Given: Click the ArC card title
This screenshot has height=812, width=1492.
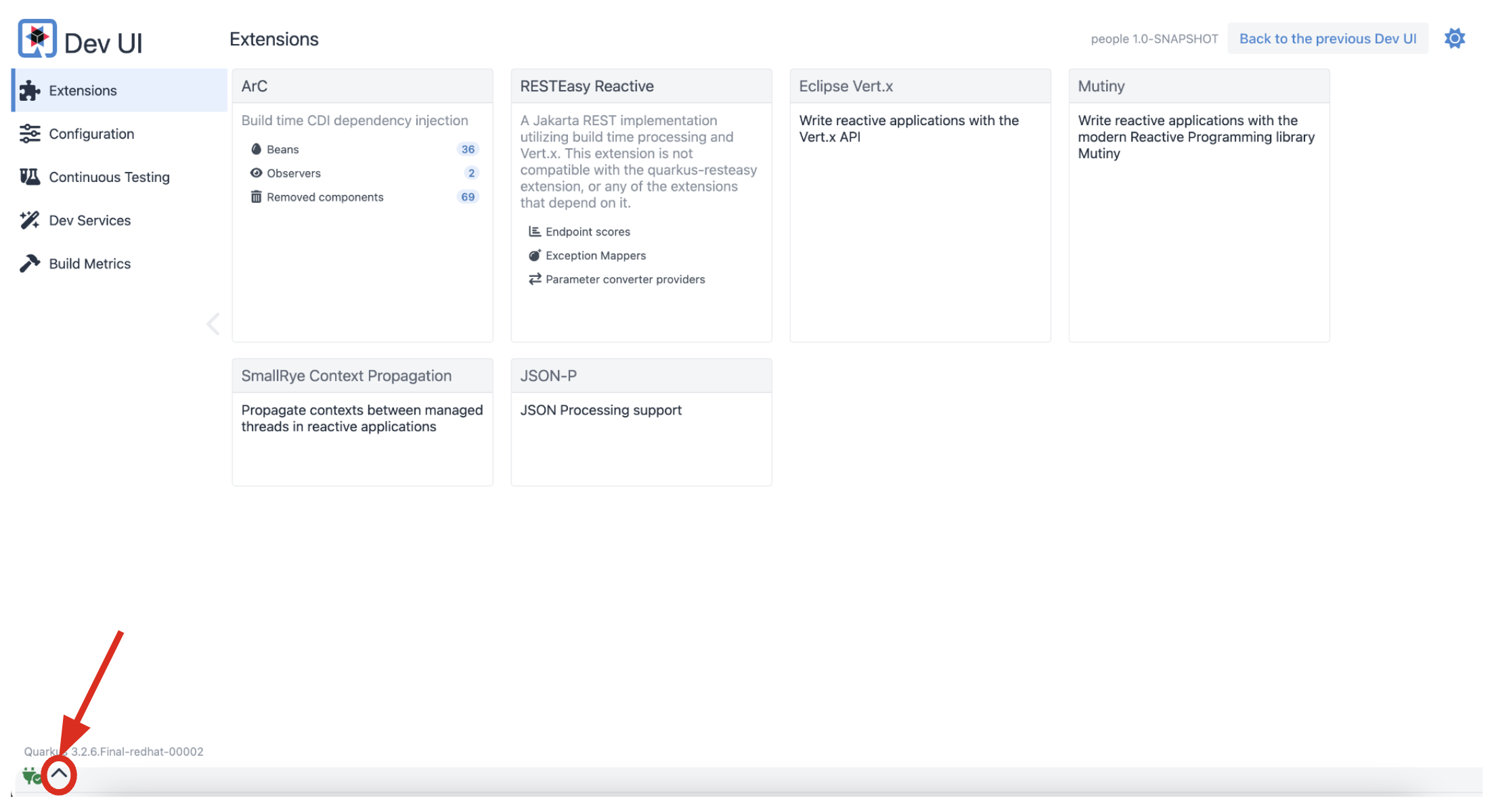Looking at the screenshot, I should tap(255, 86).
